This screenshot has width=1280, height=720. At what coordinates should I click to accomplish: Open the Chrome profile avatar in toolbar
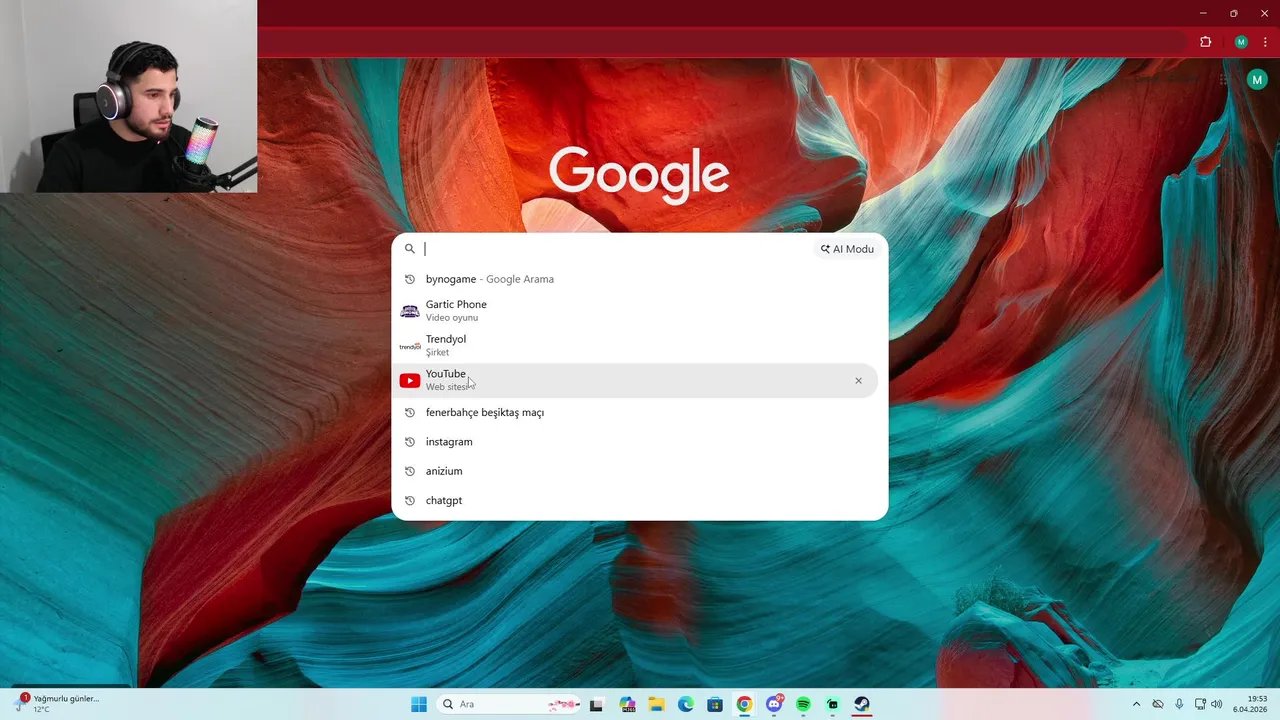1241,42
